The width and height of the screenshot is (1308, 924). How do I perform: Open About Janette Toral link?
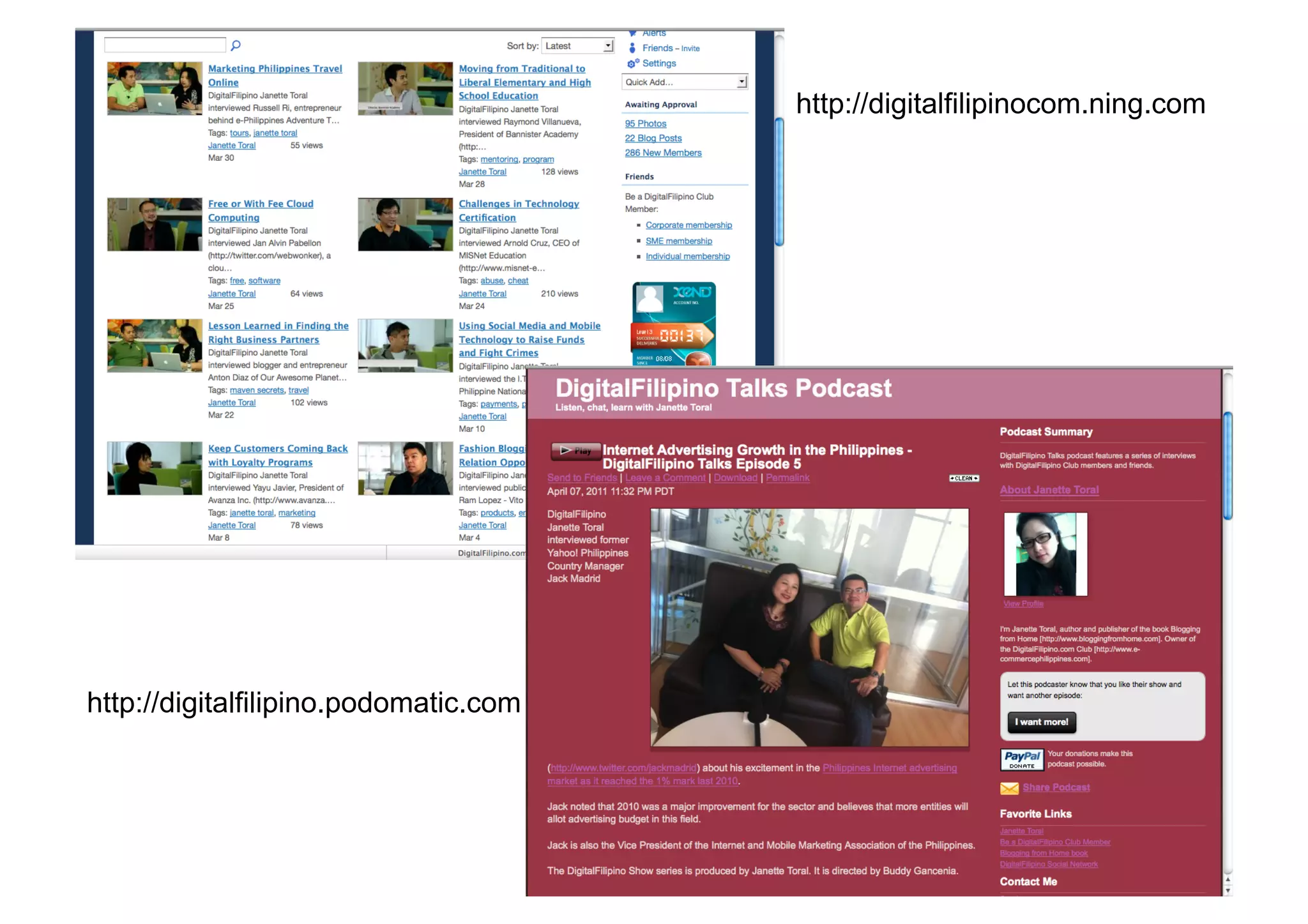pos(1049,490)
